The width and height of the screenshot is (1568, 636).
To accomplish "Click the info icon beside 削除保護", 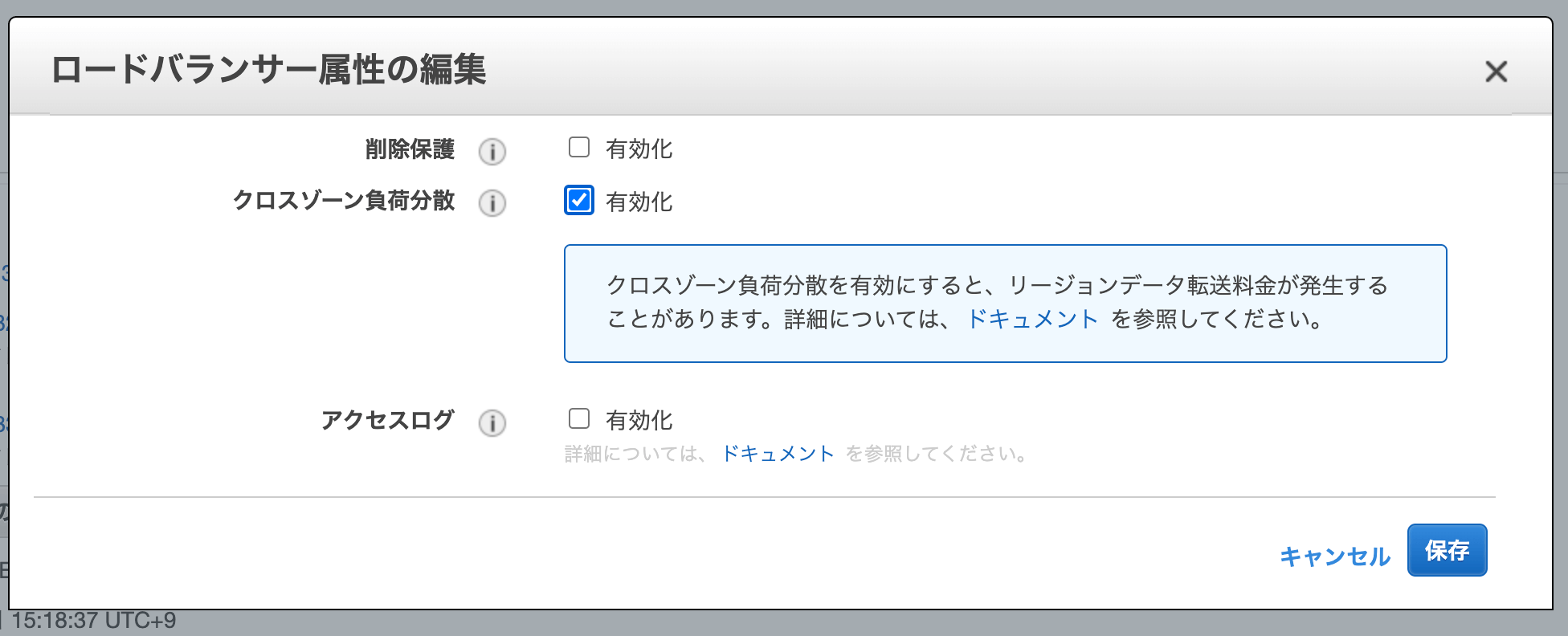I will (492, 151).
